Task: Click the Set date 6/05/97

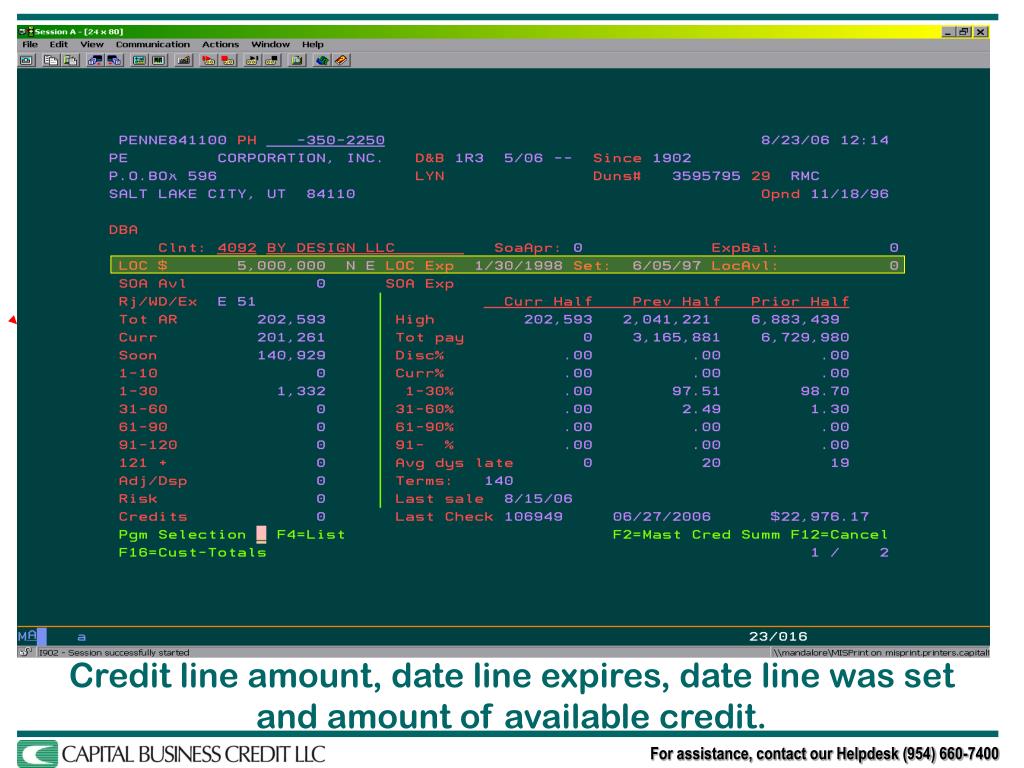Action: pos(667,266)
